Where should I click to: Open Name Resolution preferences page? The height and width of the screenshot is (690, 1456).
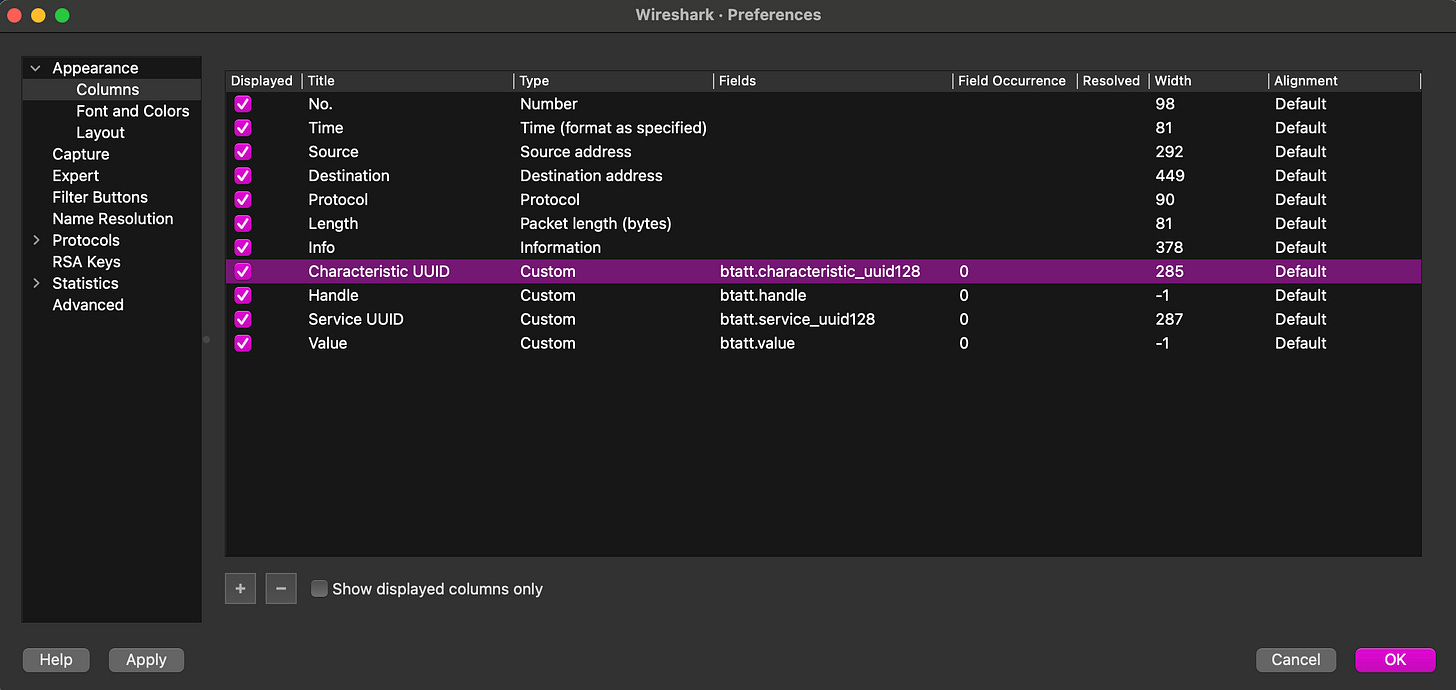[x=113, y=218]
